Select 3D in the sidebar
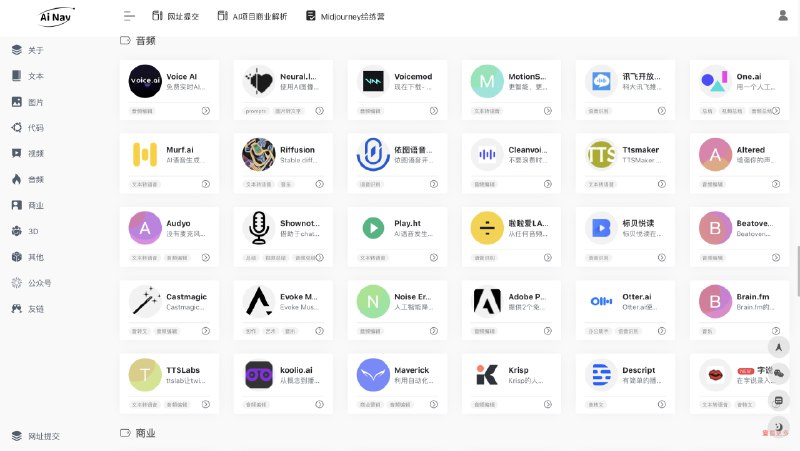 pos(33,231)
